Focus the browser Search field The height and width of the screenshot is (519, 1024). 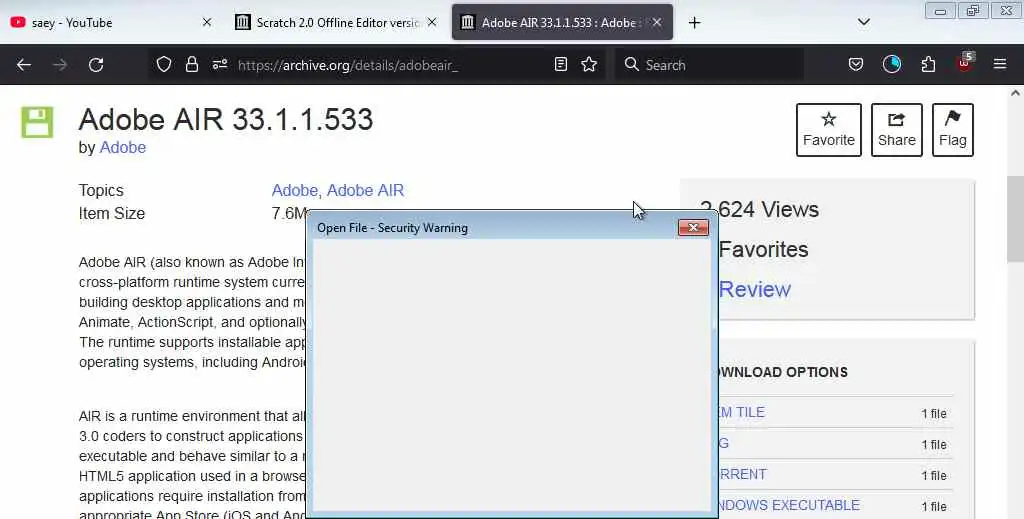point(709,65)
